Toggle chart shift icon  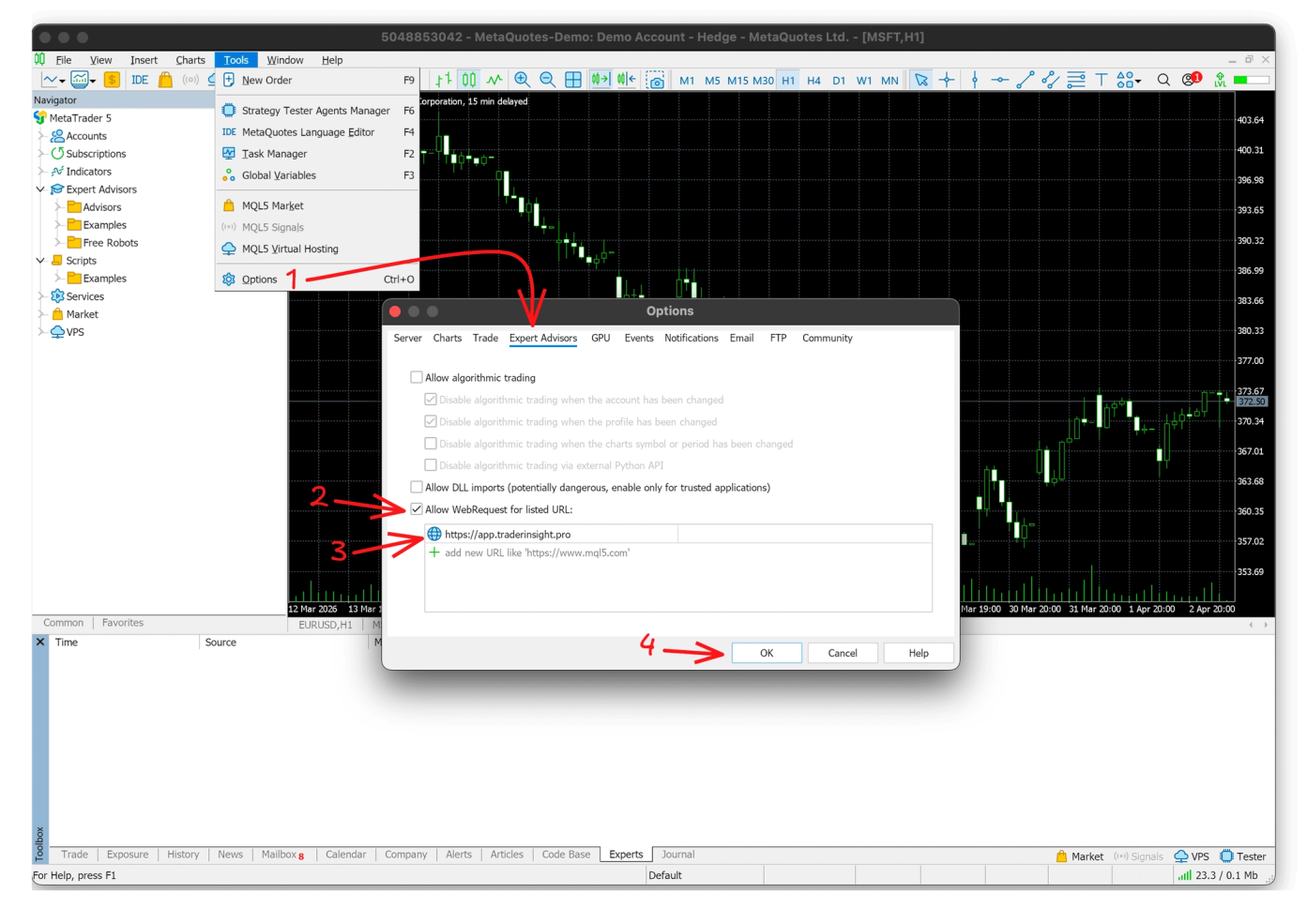point(626,80)
